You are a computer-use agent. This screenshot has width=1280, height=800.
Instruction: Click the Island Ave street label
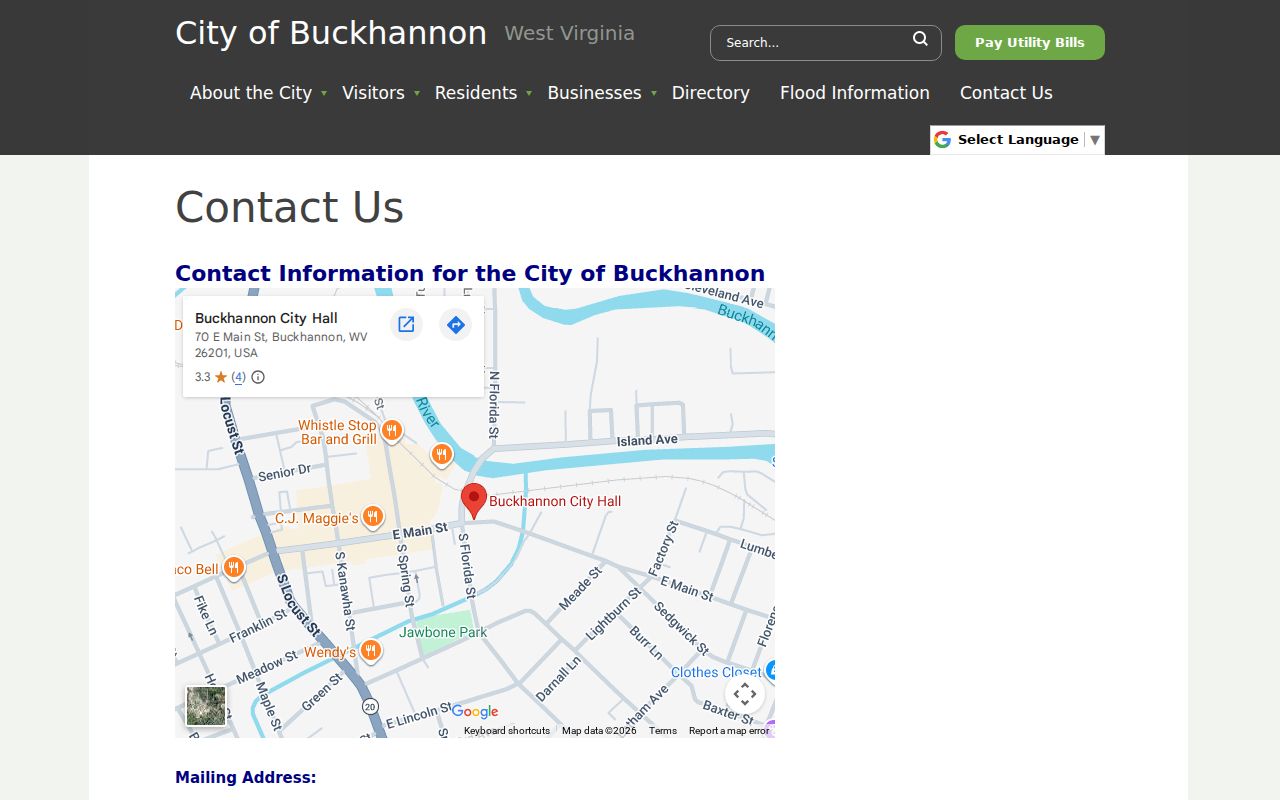click(x=647, y=440)
